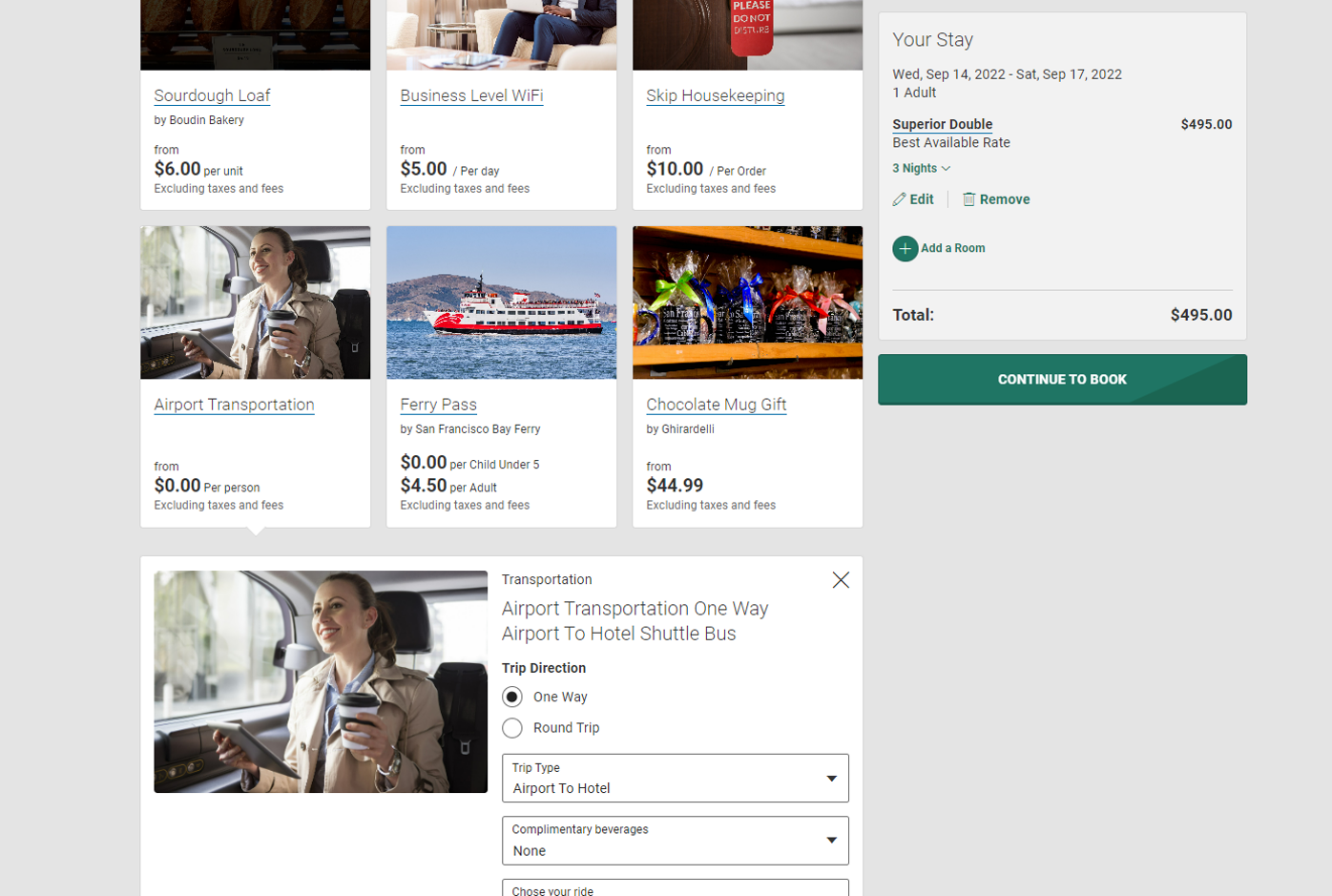Viewport: 1332px width, 896px height.
Task: Click the Chocolate Mug Gift thumbnail
Action: point(747,302)
